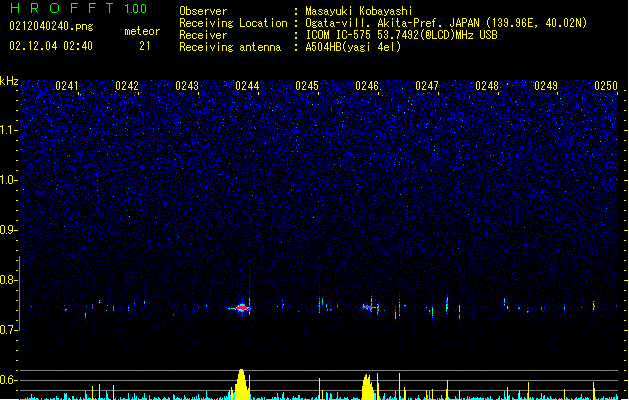Click the meteor echo cluster near 0246
The height and width of the screenshot is (400, 629).
[370, 308]
